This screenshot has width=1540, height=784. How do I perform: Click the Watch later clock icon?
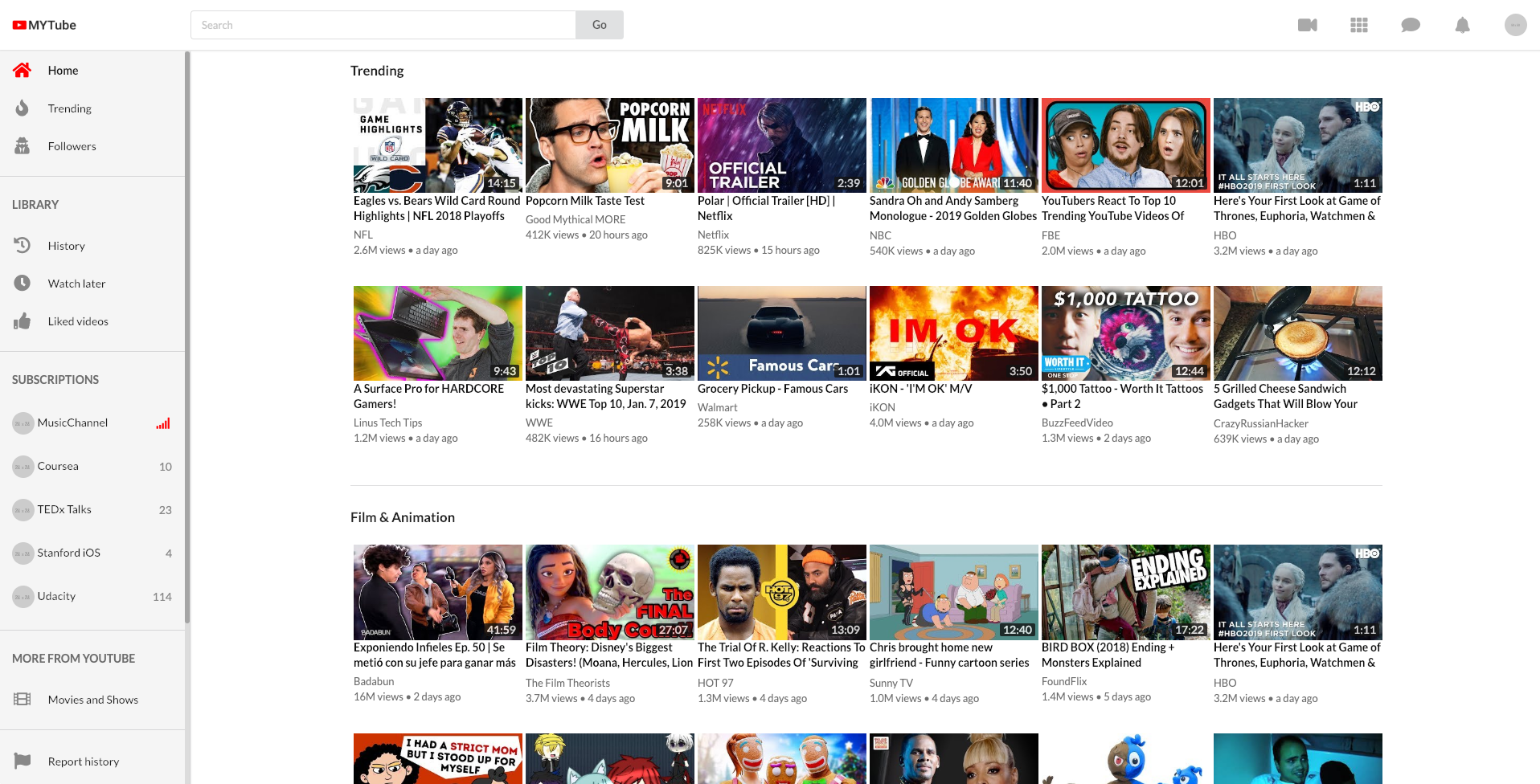point(22,283)
